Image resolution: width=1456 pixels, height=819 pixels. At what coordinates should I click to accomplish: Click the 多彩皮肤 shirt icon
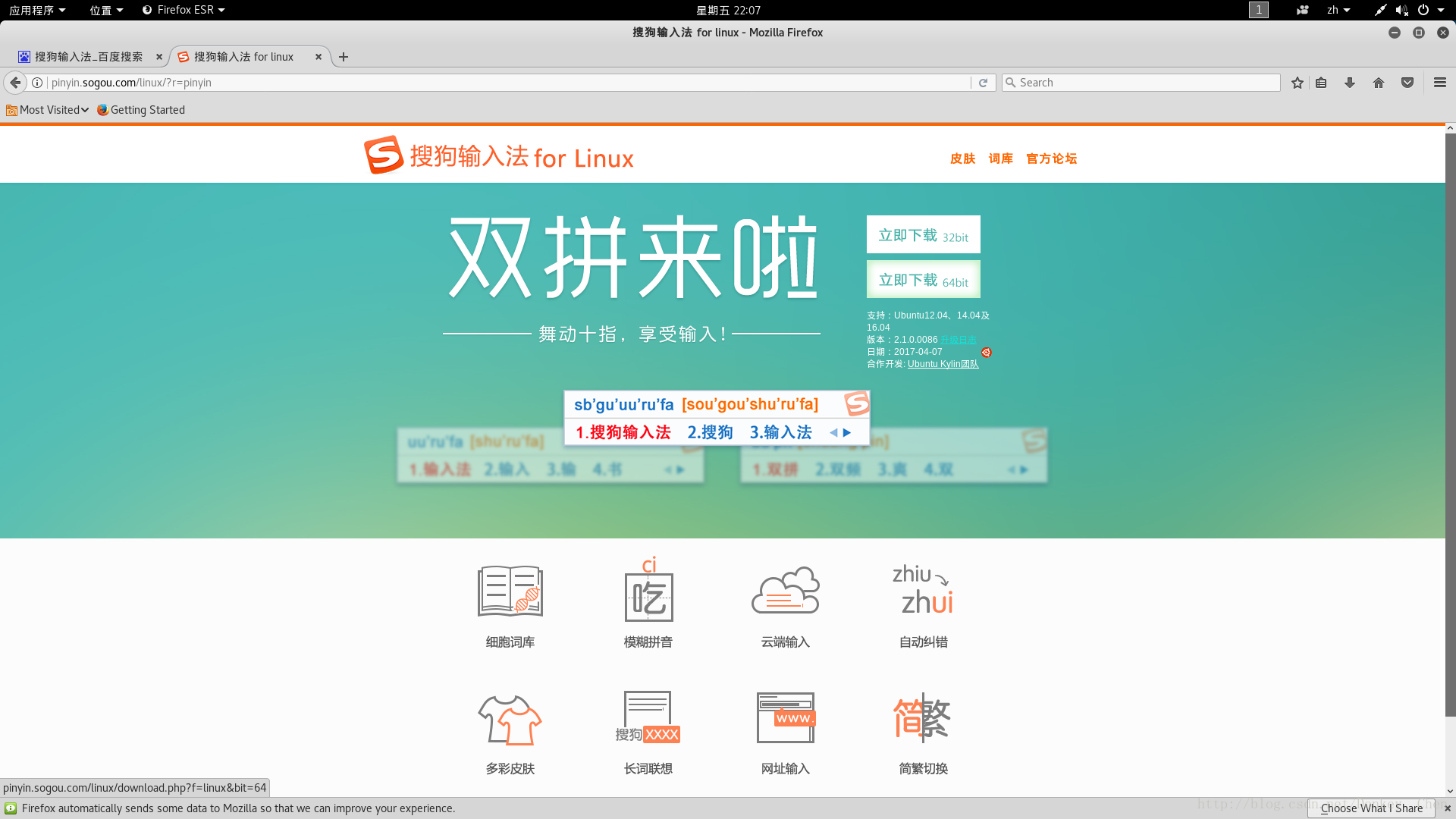coord(510,720)
